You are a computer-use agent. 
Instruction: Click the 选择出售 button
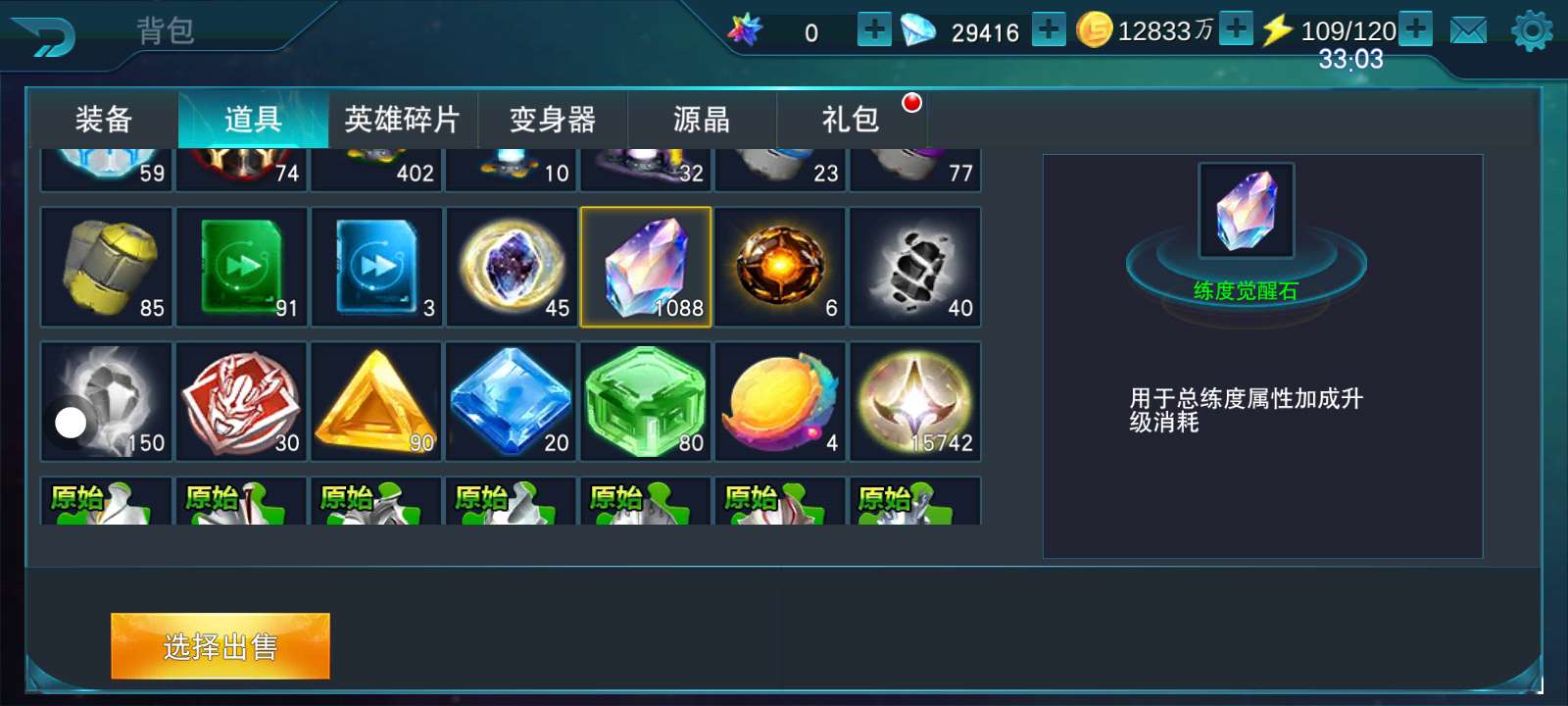point(220,646)
